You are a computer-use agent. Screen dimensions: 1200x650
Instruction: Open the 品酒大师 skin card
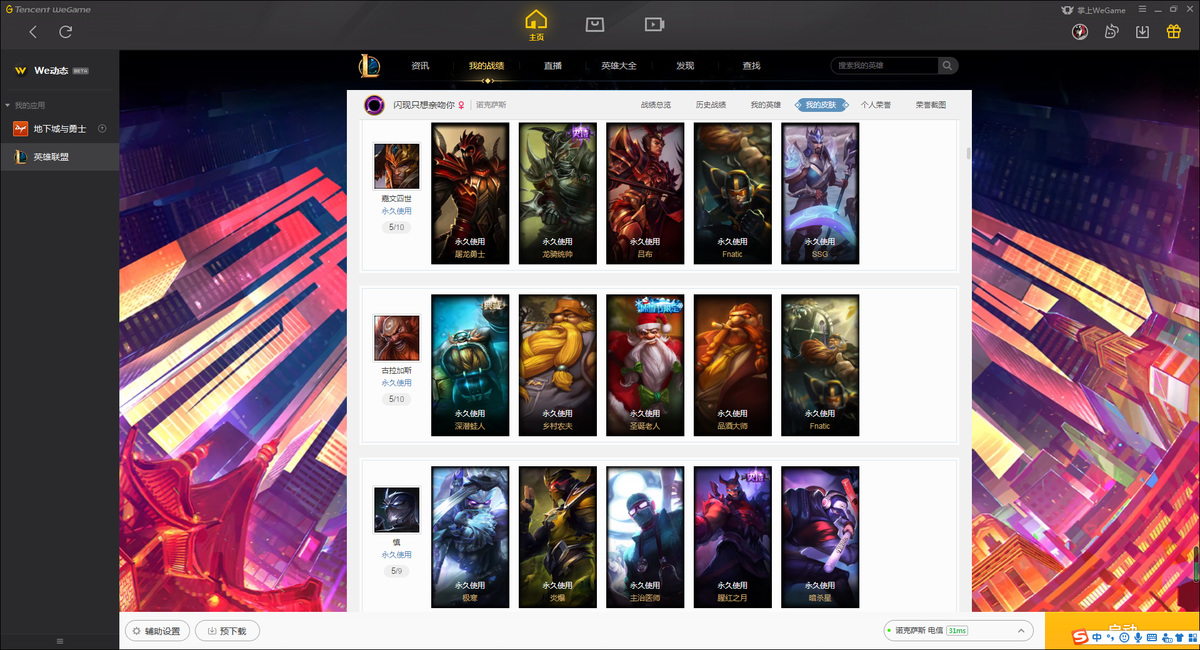tap(733, 365)
